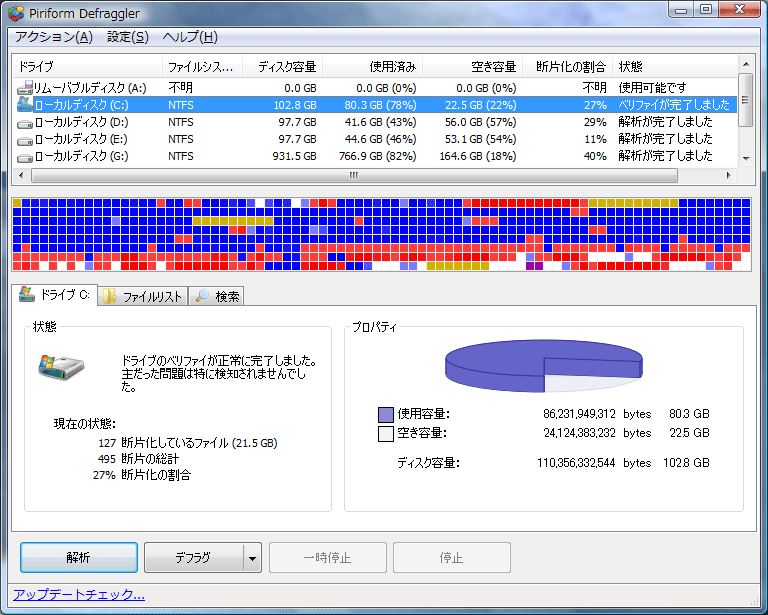The width and height of the screenshot is (768, 615).
Task: Open the デフラグ dropdown arrow
Action: 252,558
